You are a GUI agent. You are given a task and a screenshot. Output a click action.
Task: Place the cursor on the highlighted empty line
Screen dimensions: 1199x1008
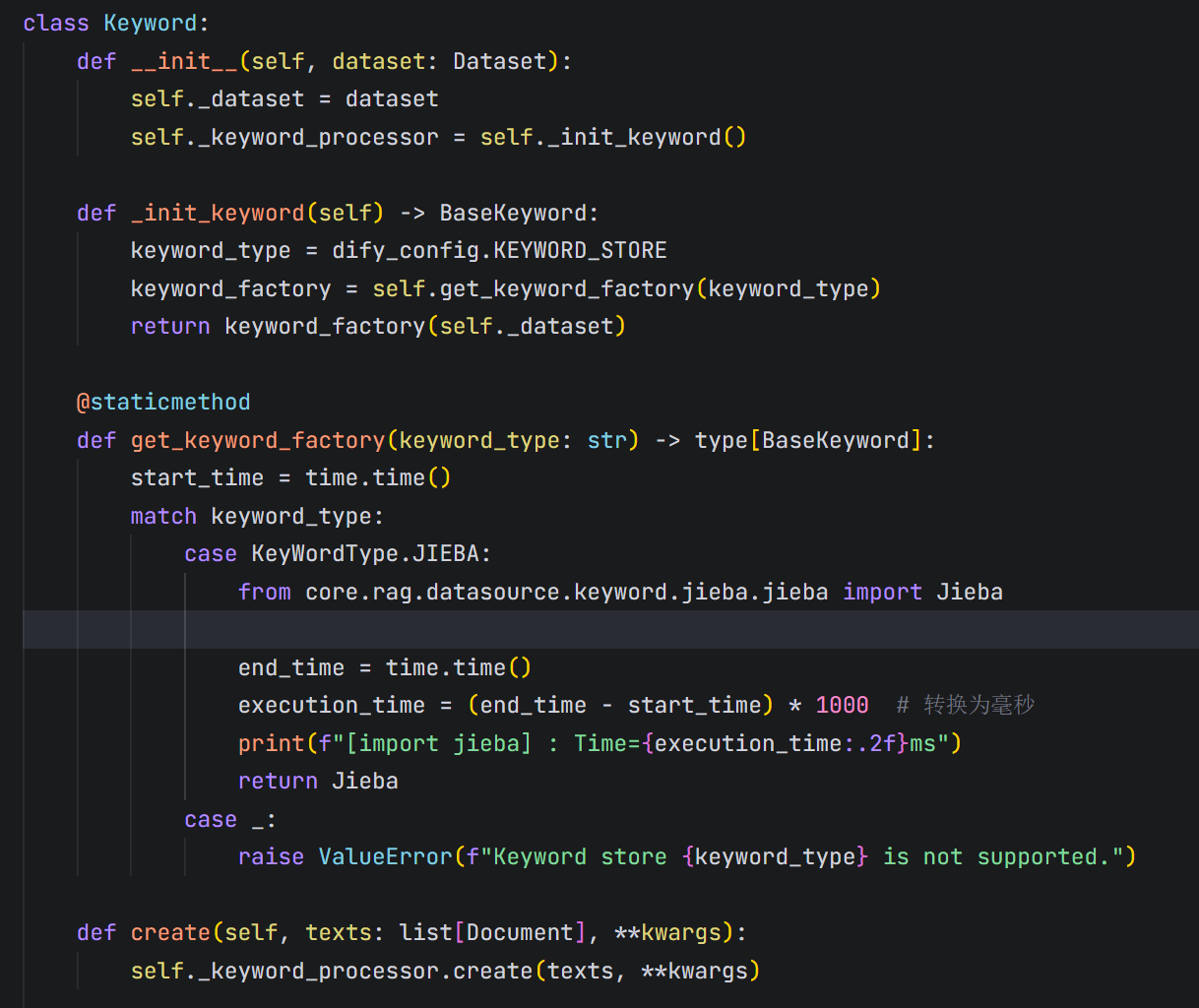pos(610,629)
